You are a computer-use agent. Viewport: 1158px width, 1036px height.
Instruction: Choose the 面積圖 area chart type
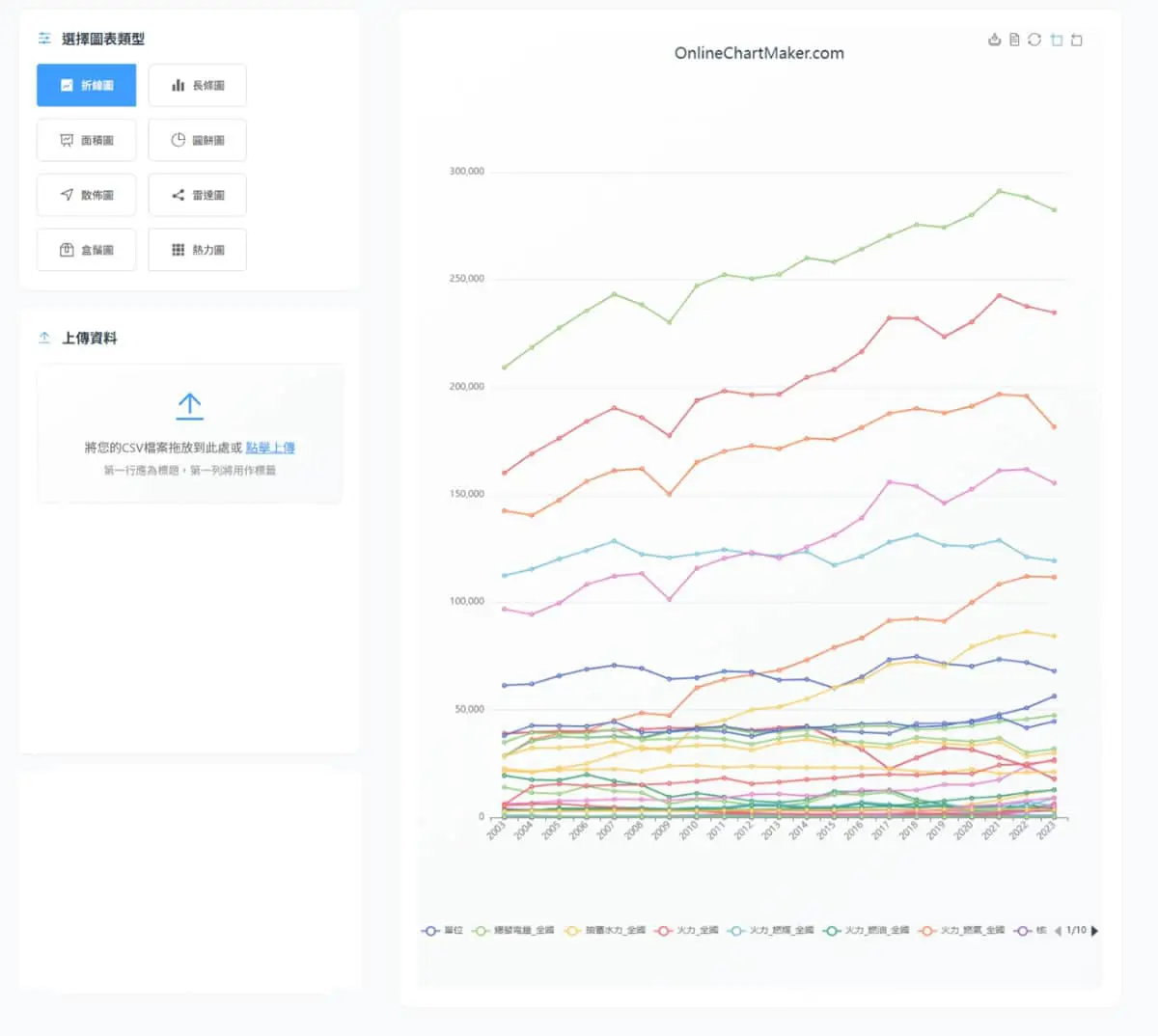pos(87,140)
